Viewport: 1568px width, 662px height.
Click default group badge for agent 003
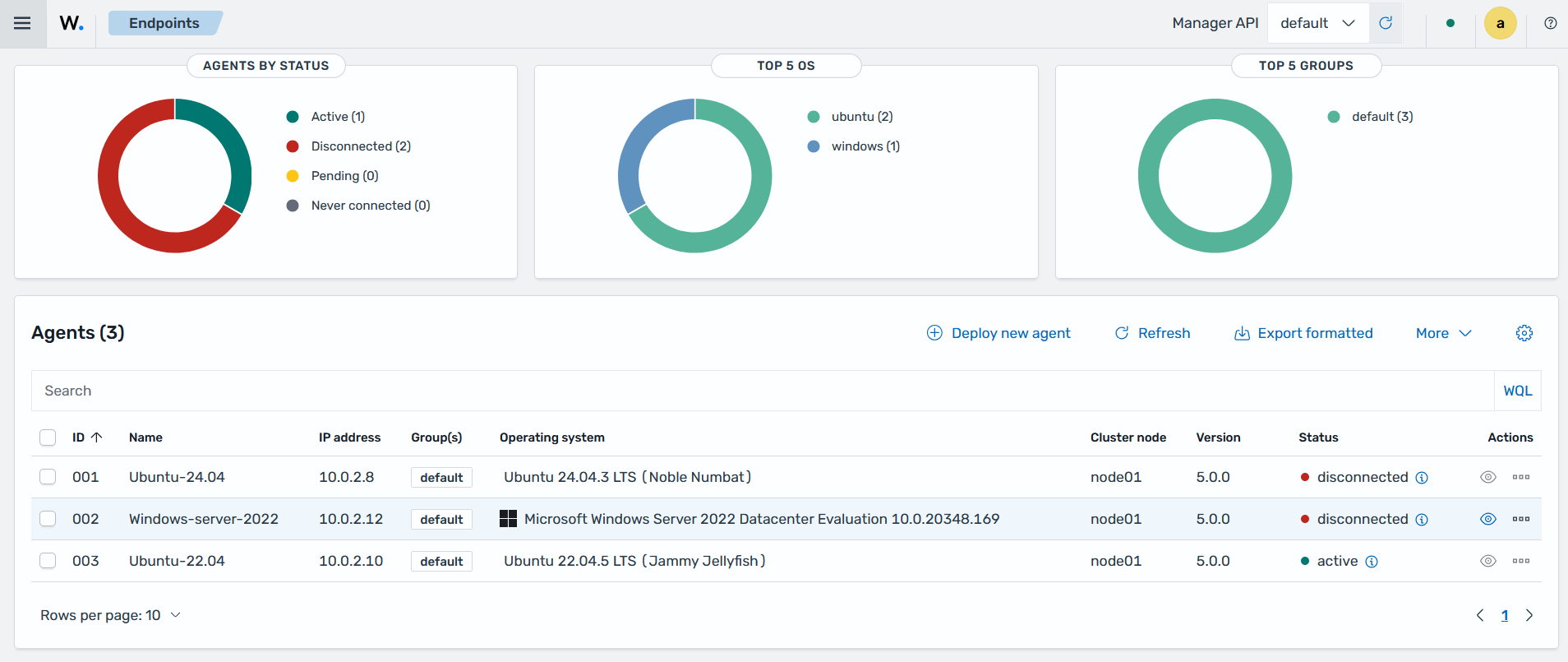pyautogui.click(x=441, y=562)
